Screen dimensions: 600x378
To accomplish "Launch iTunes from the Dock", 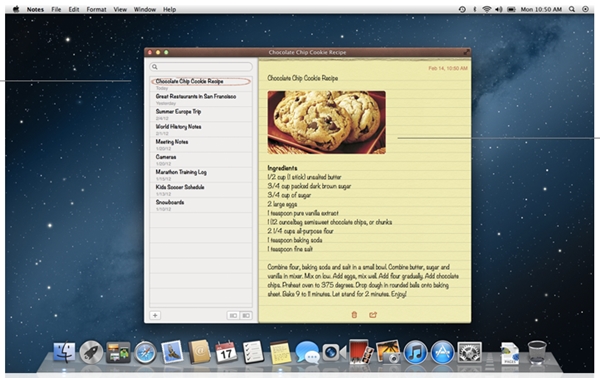I will [415, 352].
